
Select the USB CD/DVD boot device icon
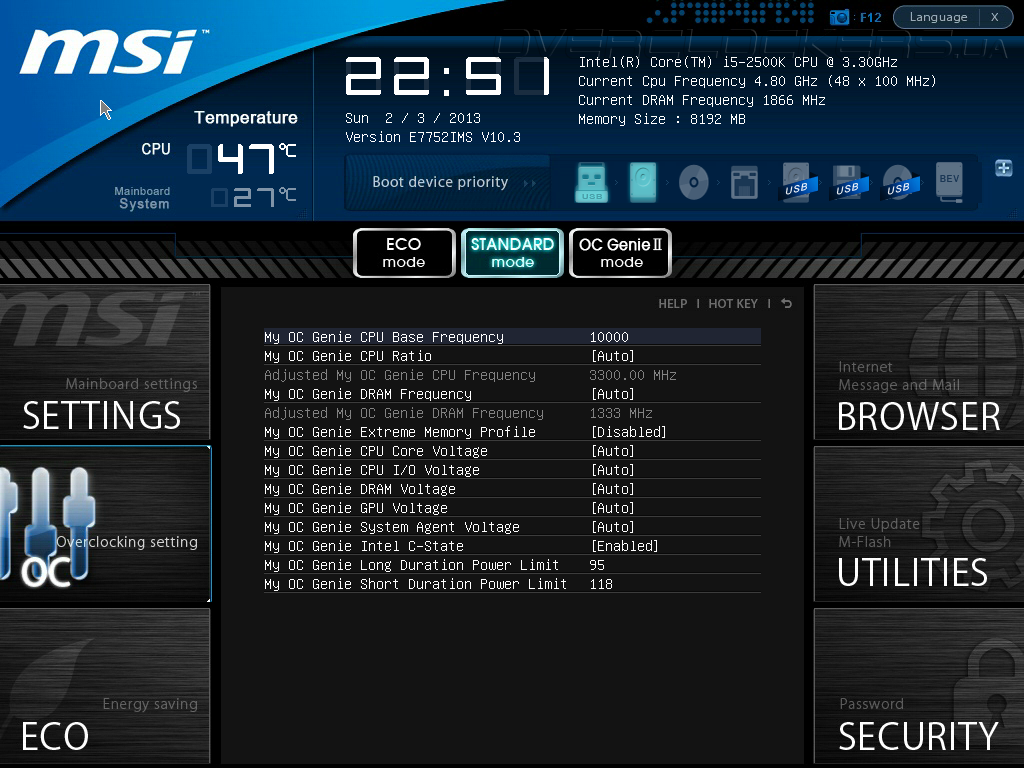(899, 183)
